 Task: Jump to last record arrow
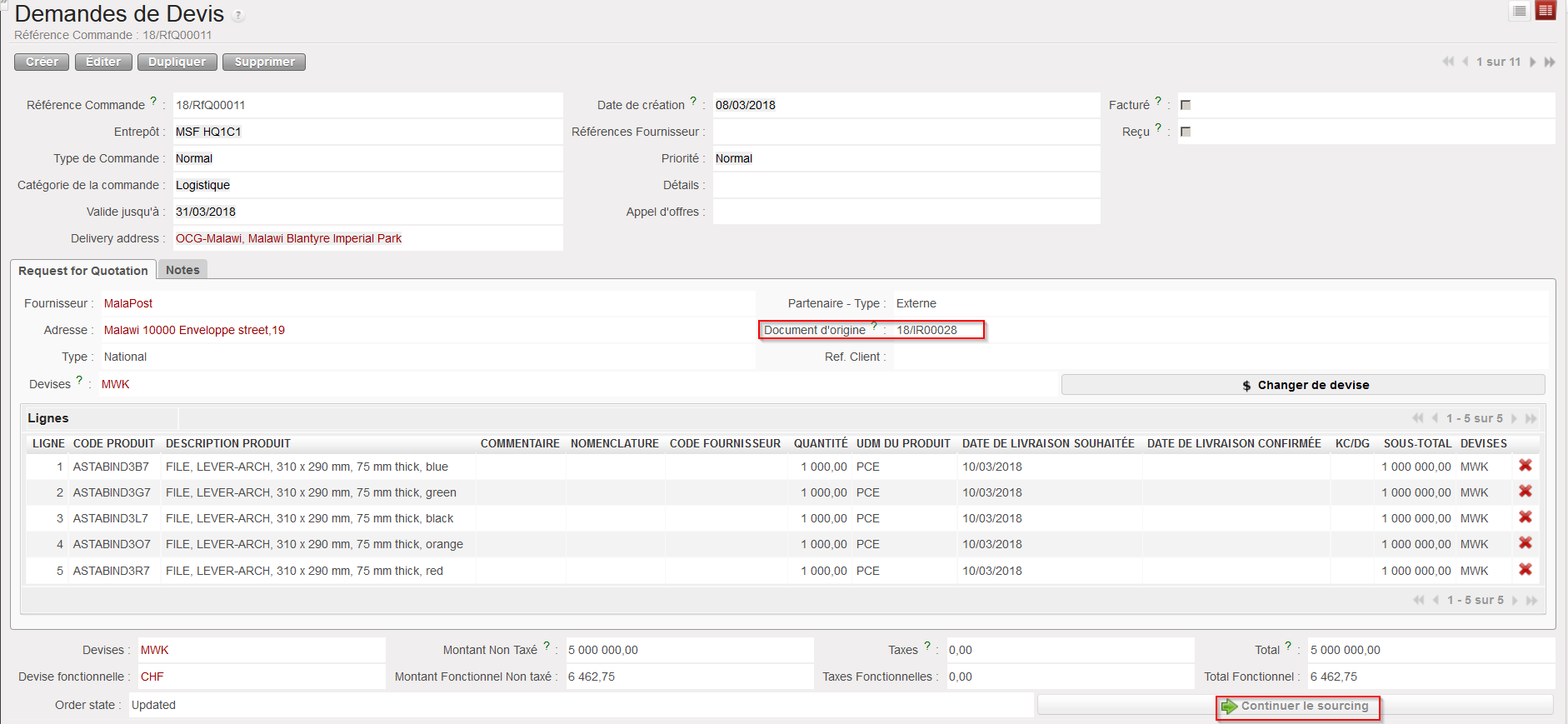coord(1550,62)
